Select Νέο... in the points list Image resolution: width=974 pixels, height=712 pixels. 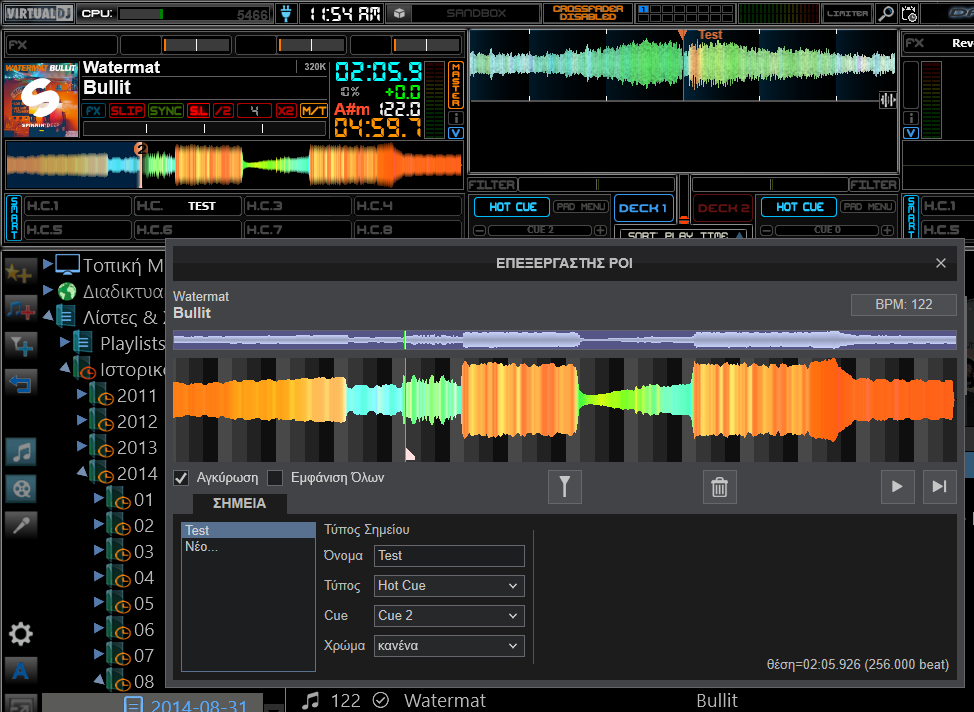(201, 547)
